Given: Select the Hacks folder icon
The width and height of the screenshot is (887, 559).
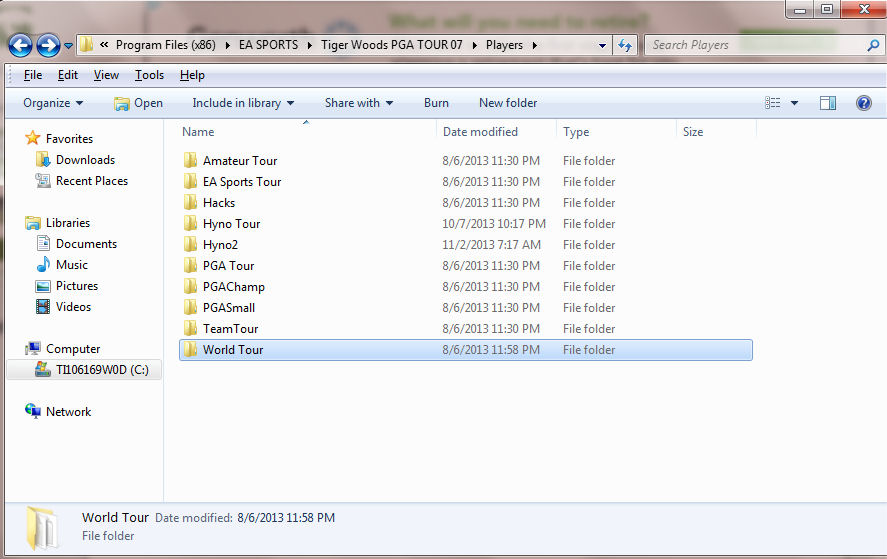Looking at the screenshot, I should point(191,202).
